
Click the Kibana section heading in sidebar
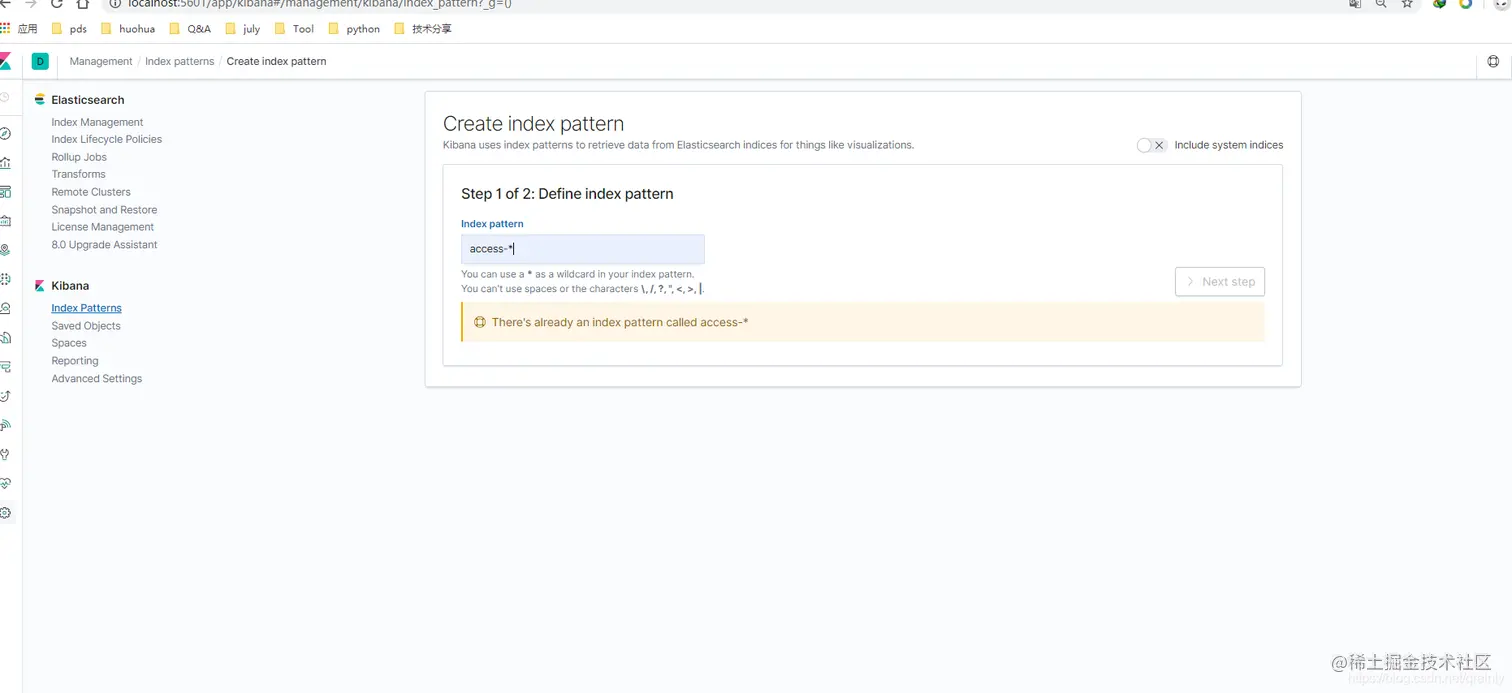click(70, 286)
